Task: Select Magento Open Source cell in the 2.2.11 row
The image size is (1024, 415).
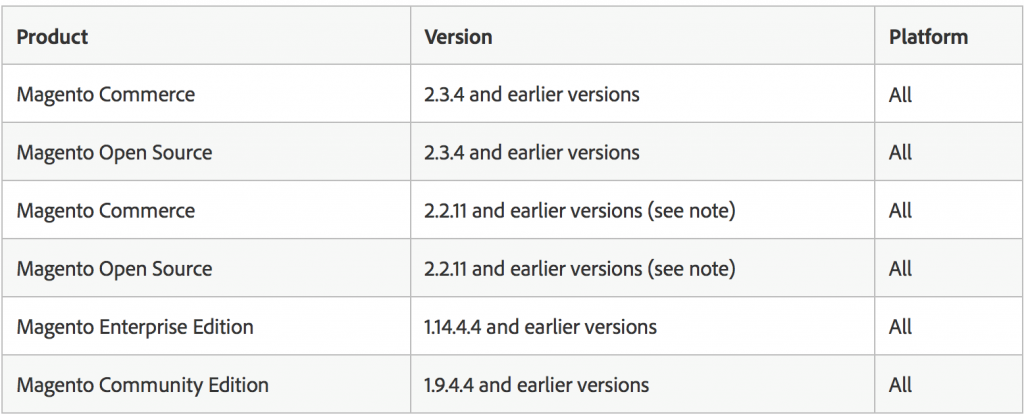Action: point(206,268)
